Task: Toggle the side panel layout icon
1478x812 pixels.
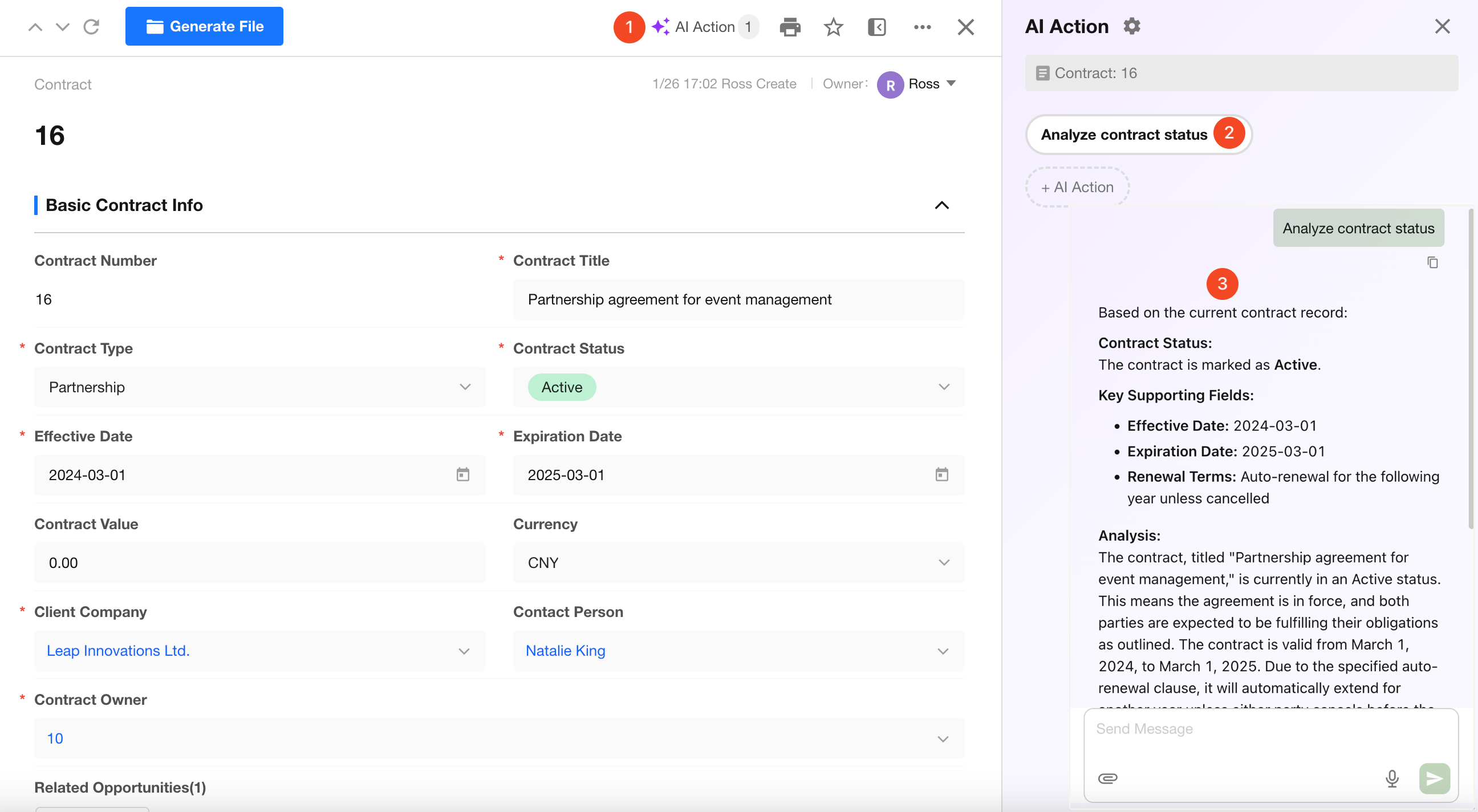Action: [876, 27]
